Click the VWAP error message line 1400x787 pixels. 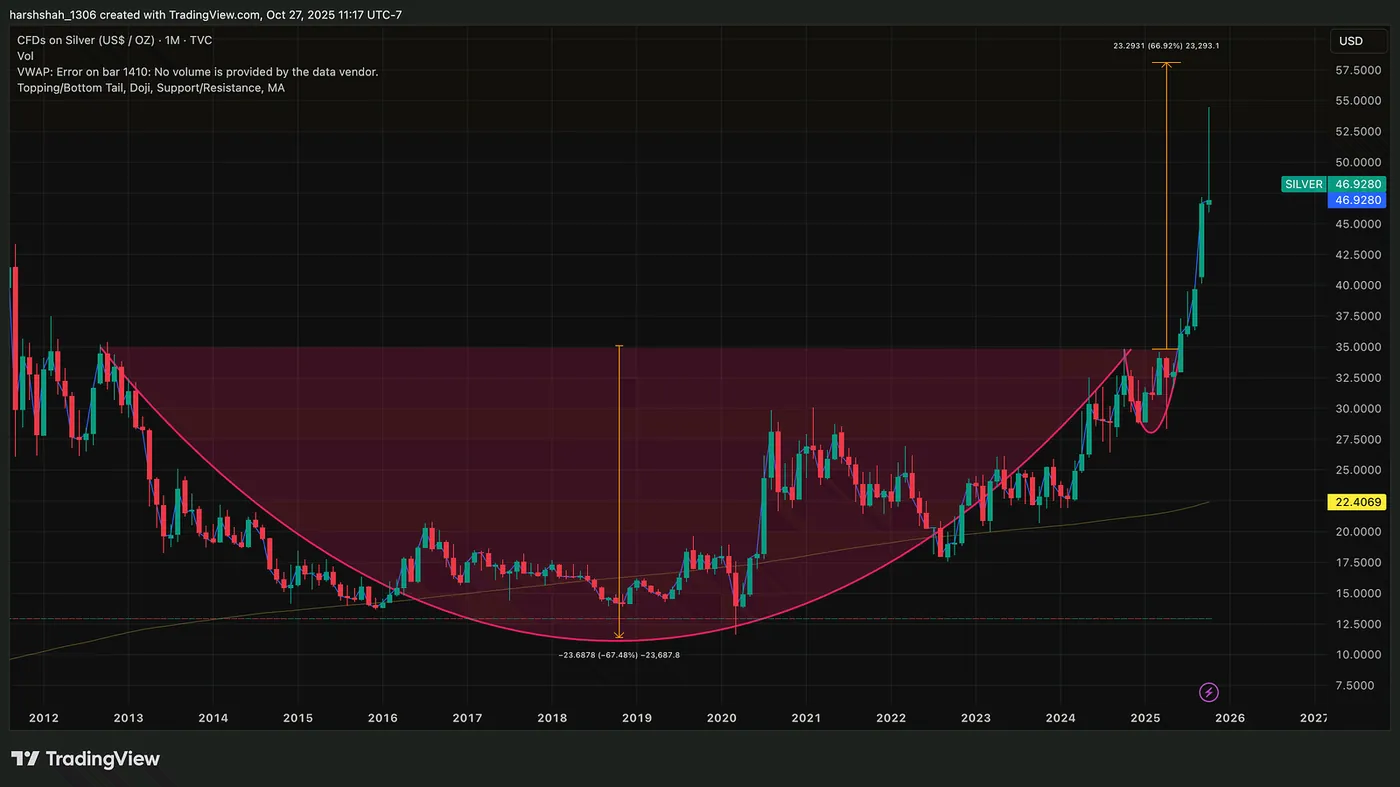(x=197, y=72)
